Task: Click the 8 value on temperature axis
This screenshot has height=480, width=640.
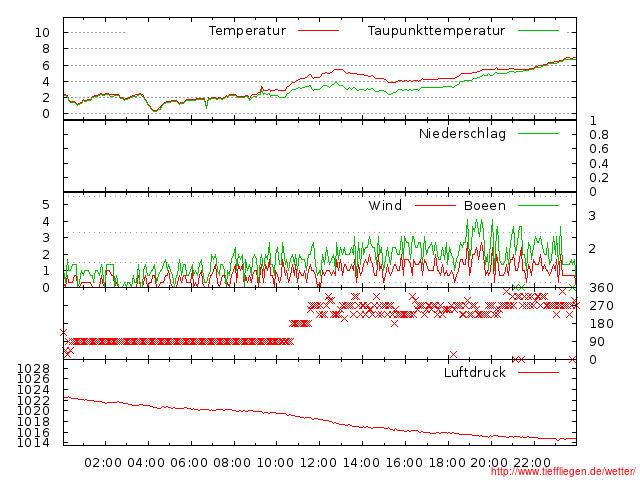Action: coord(46,49)
